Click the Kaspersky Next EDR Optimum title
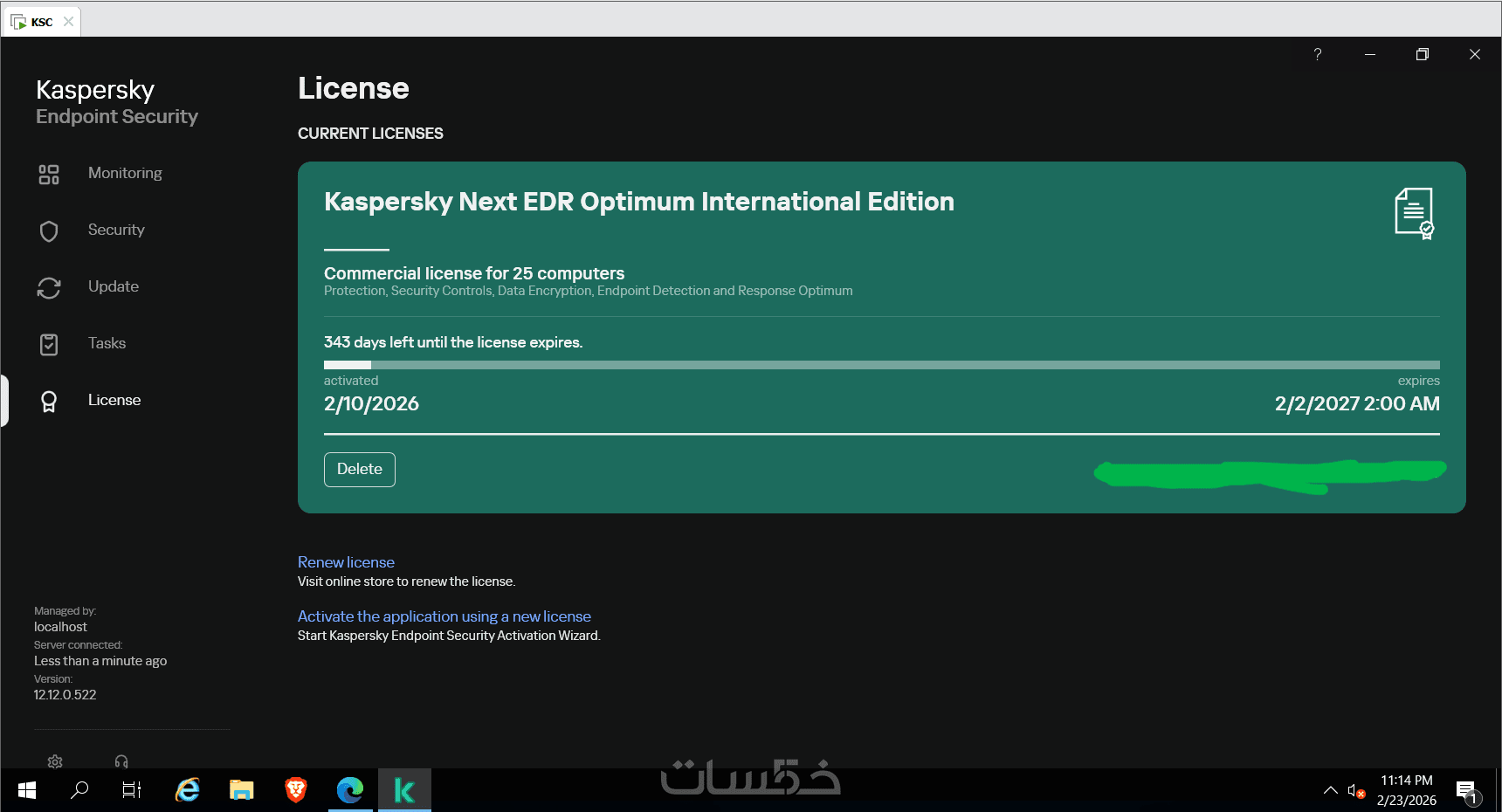1502x812 pixels. [639, 202]
